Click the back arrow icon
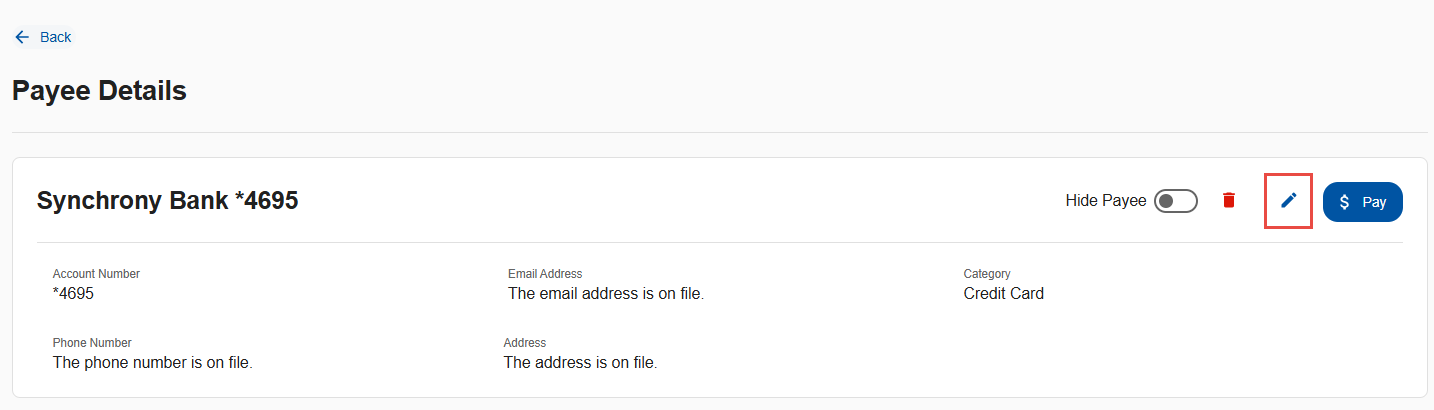Screen dimensions: 1434x410 pos(22,37)
